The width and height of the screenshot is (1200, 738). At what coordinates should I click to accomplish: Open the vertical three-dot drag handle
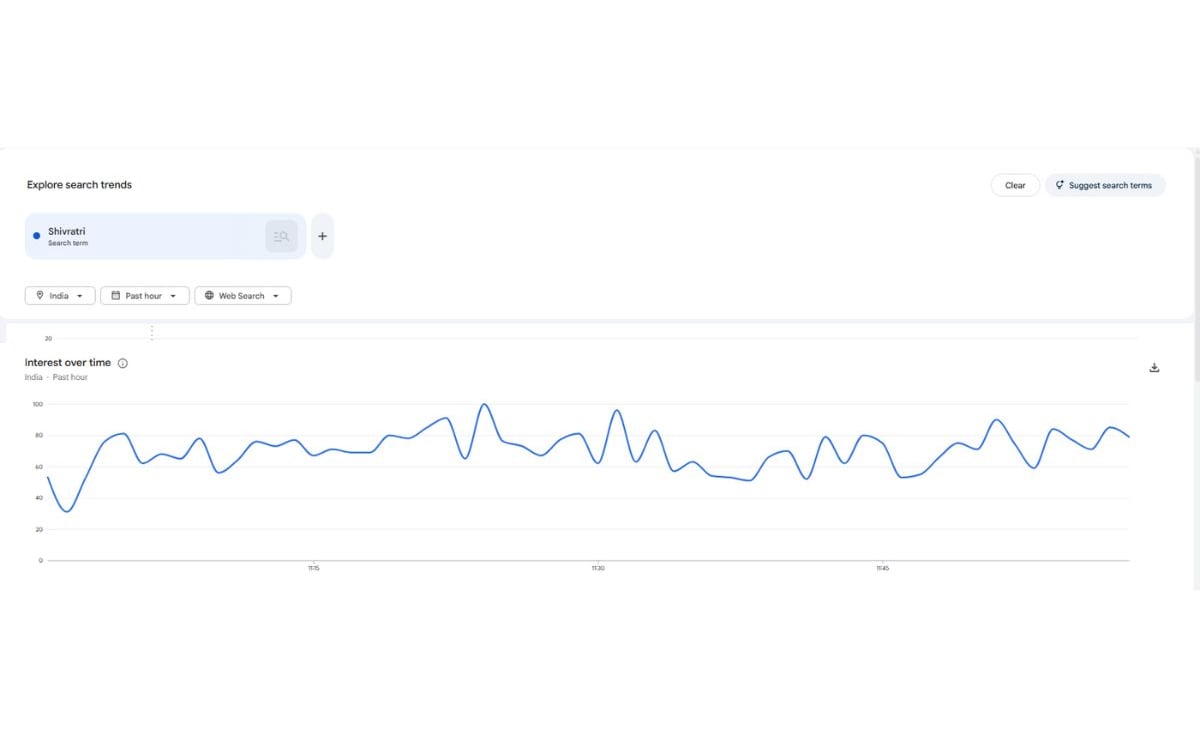coord(152,332)
